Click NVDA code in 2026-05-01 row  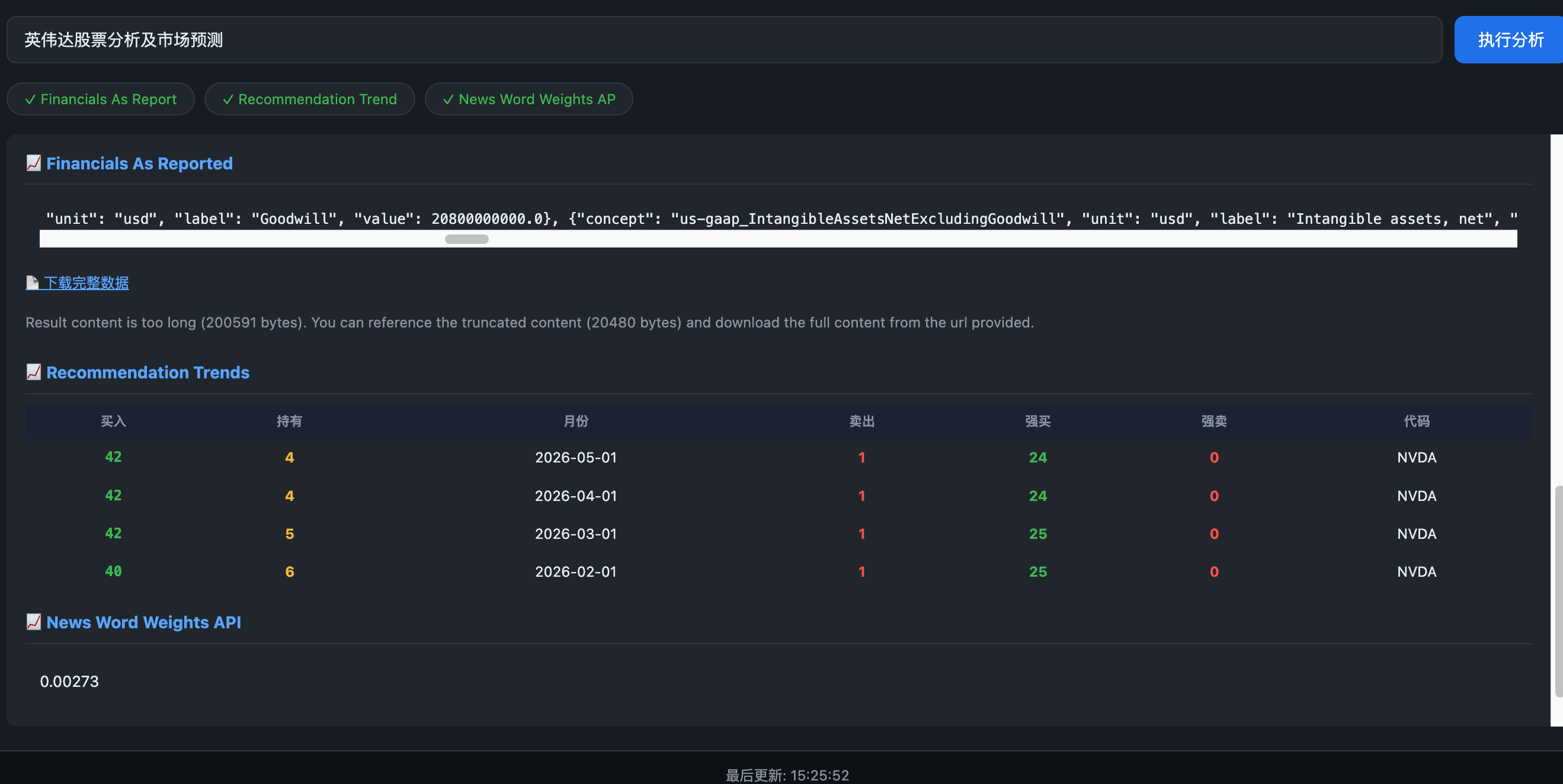[1417, 457]
